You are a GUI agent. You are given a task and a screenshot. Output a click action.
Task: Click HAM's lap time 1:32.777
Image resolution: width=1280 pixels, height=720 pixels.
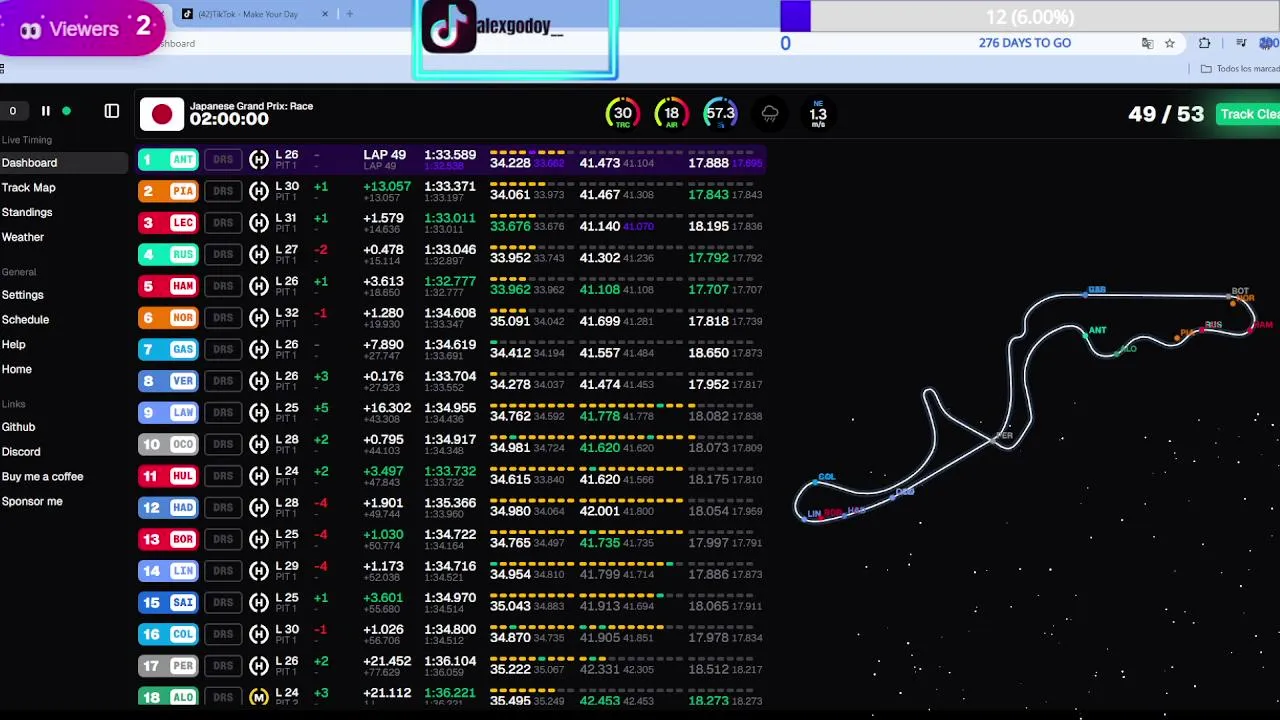pyautogui.click(x=450, y=281)
